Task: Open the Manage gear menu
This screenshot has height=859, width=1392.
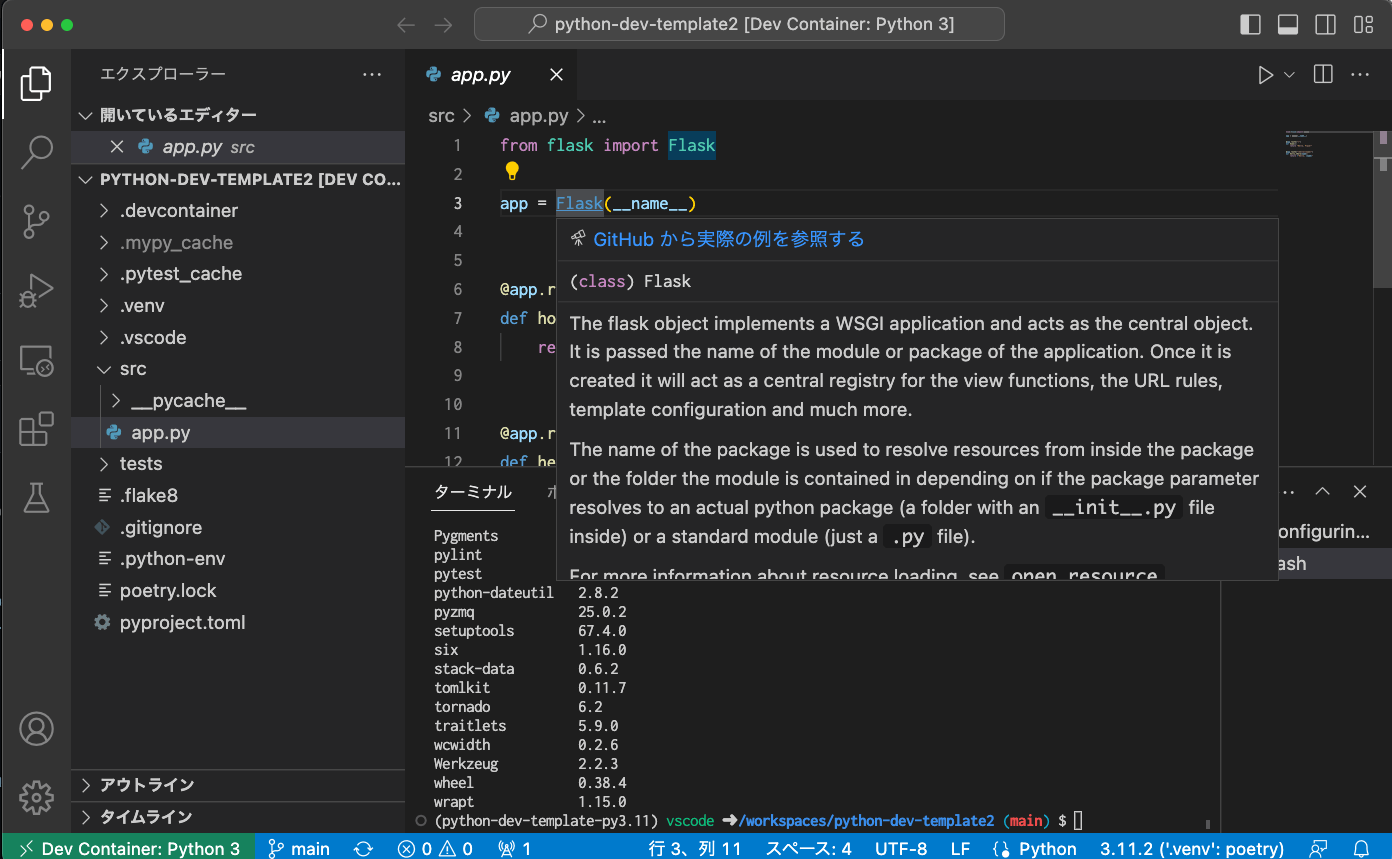Action: click(x=36, y=797)
